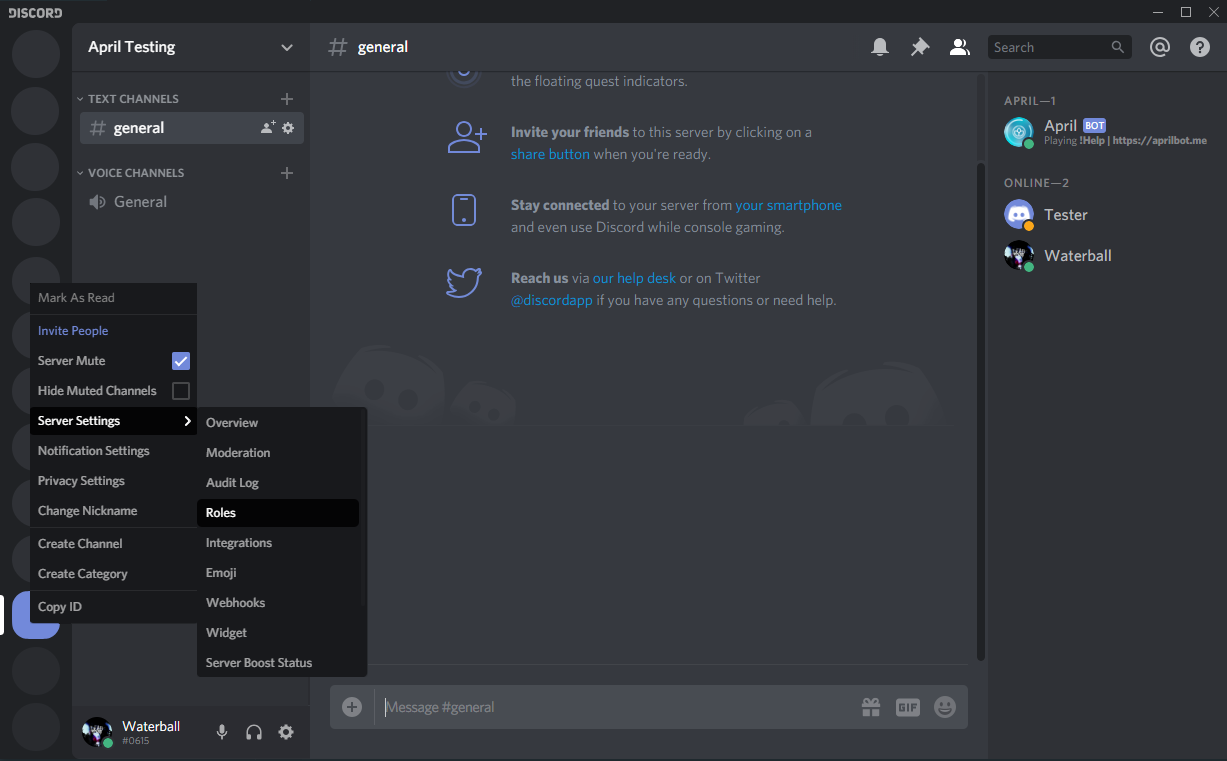Toggle the member list icon

point(959,46)
